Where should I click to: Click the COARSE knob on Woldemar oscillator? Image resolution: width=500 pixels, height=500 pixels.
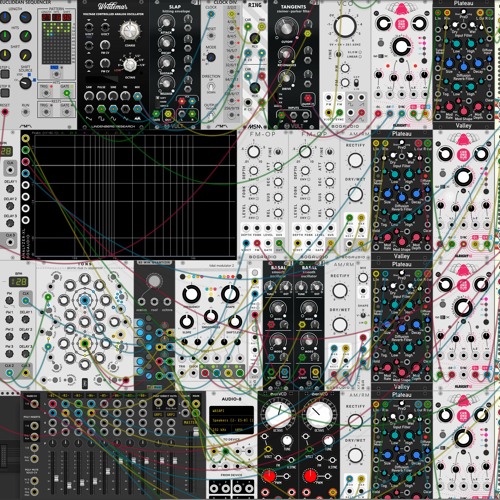tap(130, 31)
